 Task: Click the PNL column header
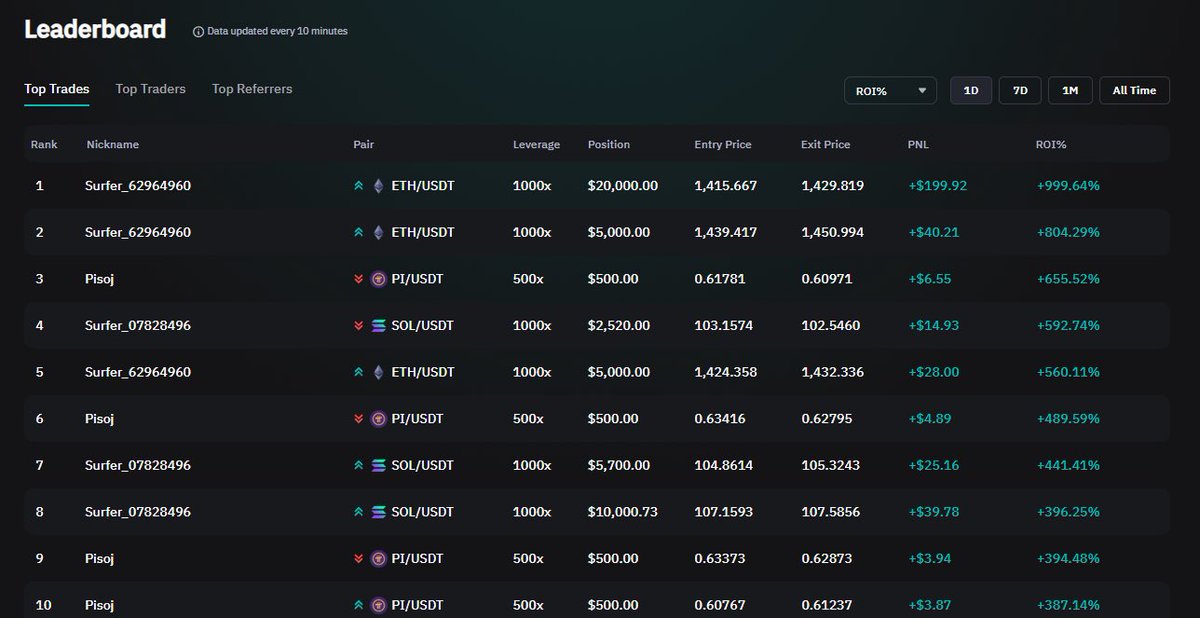tap(918, 145)
